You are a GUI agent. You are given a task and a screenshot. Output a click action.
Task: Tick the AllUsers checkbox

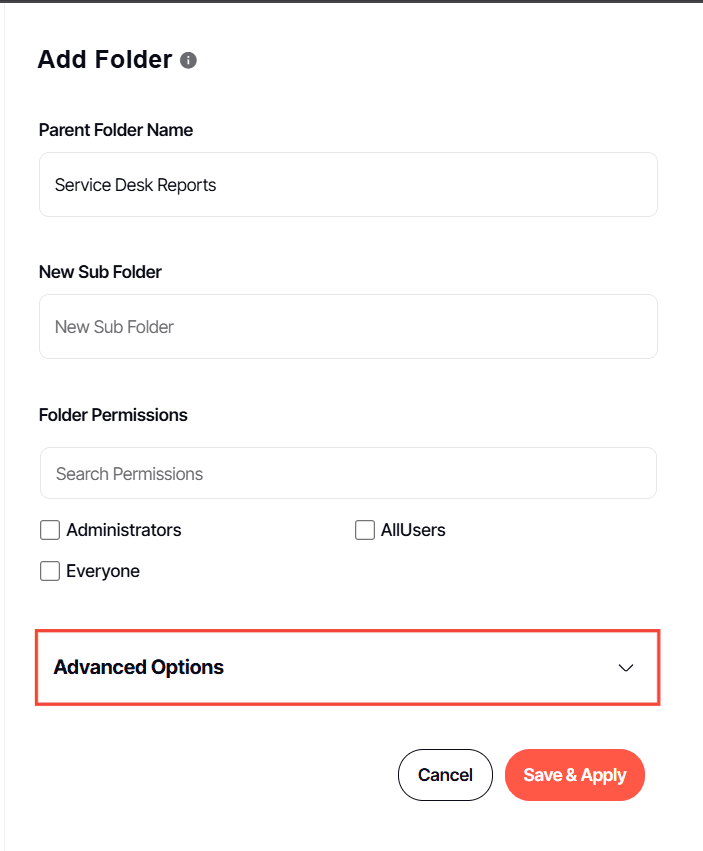click(x=365, y=530)
